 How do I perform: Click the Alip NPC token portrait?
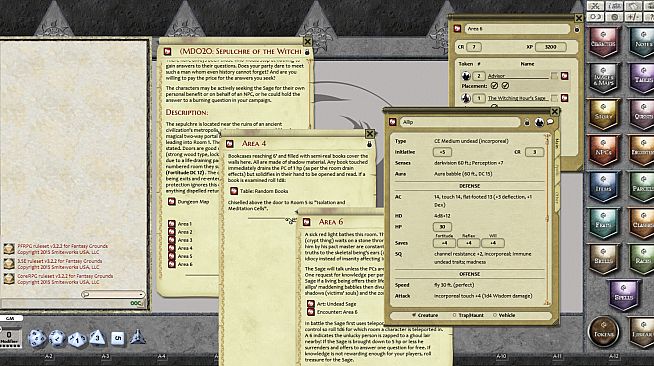pos(539,122)
